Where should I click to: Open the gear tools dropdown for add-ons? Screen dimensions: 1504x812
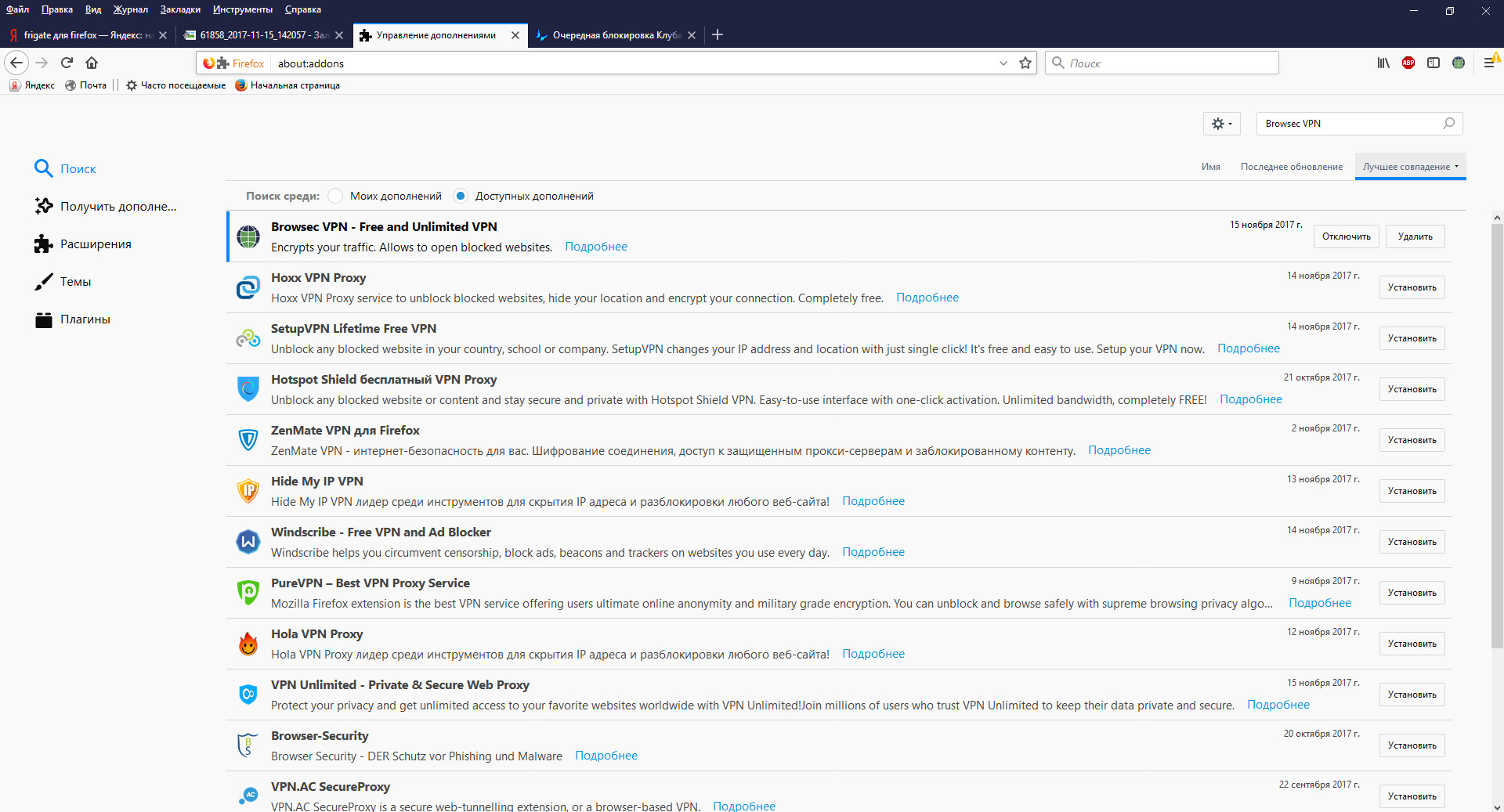pyautogui.click(x=1222, y=124)
